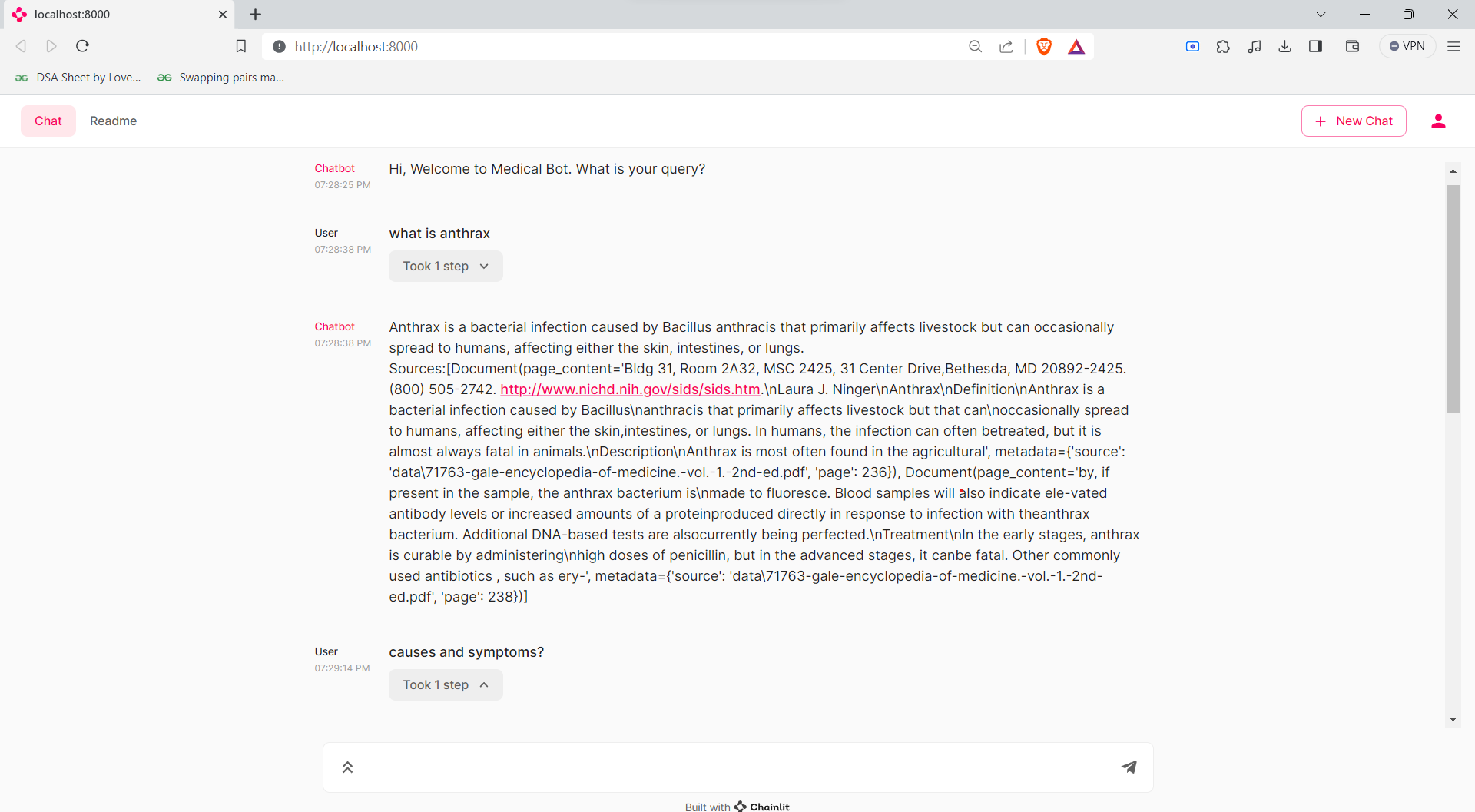
Task: Open Brave Rewards triangle icon
Action: (1076, 47)
